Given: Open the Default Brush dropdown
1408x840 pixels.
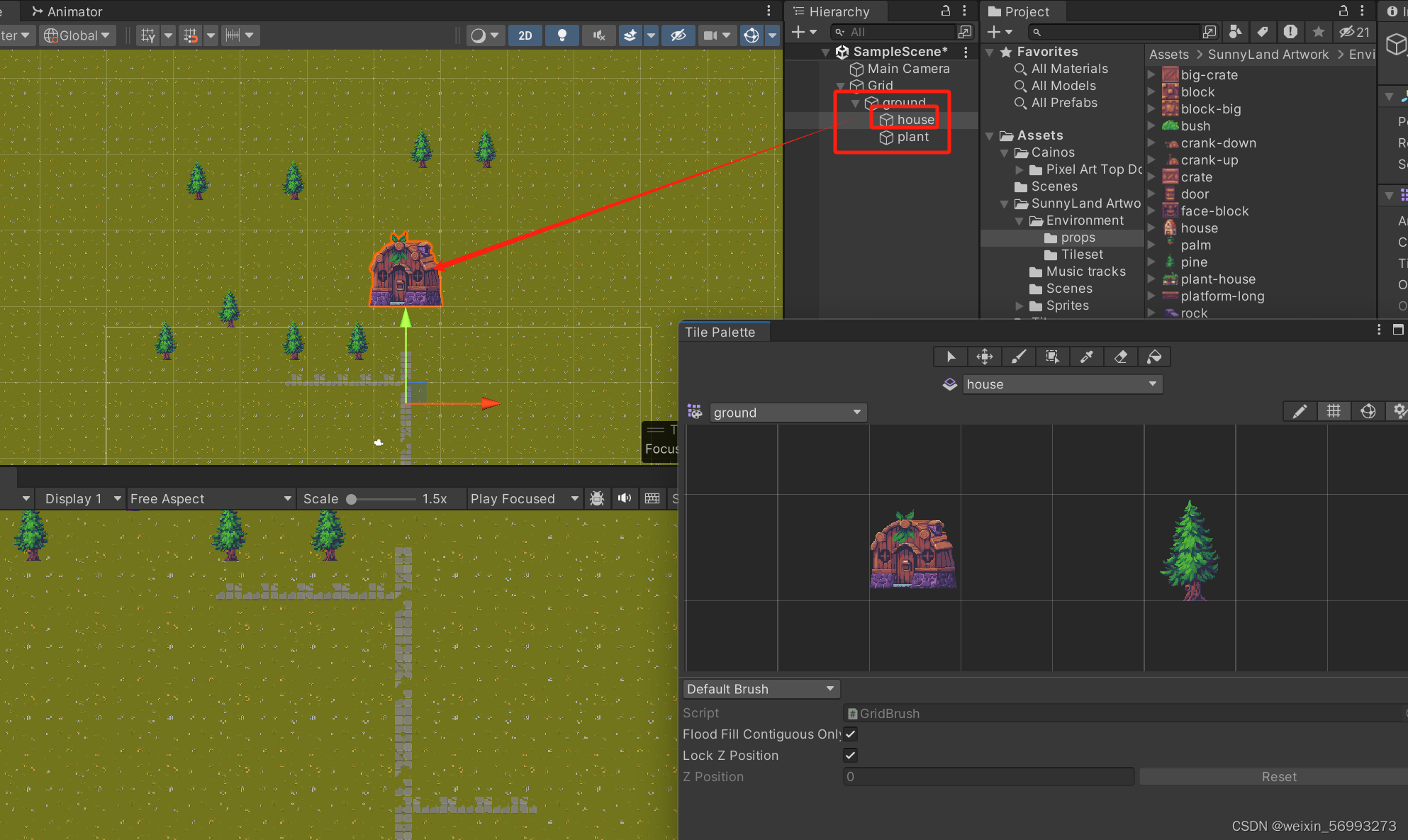Looking at the screenshot, I should 761,689.
